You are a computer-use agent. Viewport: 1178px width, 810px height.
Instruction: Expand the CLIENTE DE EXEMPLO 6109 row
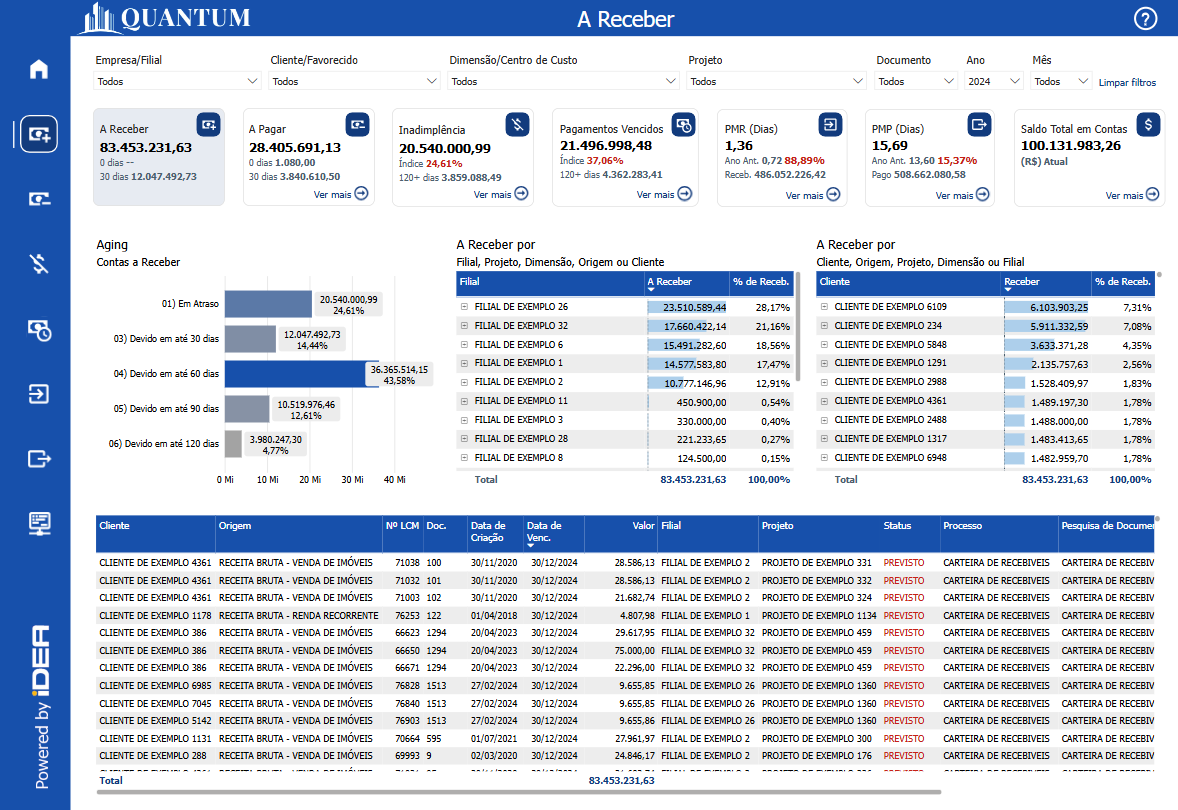coord(824,307)
